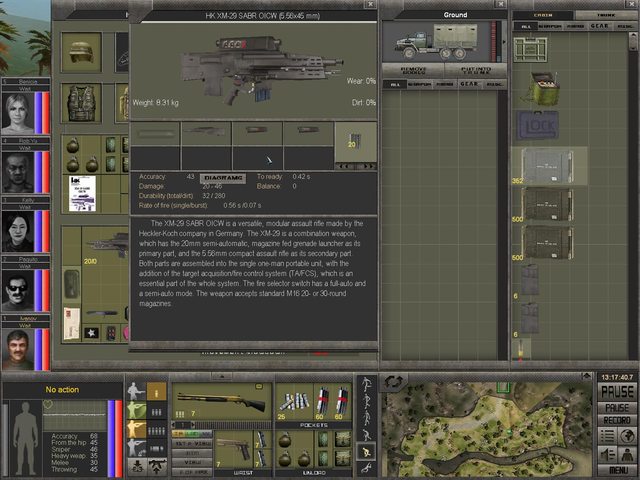Click the RECORD button

617,420
